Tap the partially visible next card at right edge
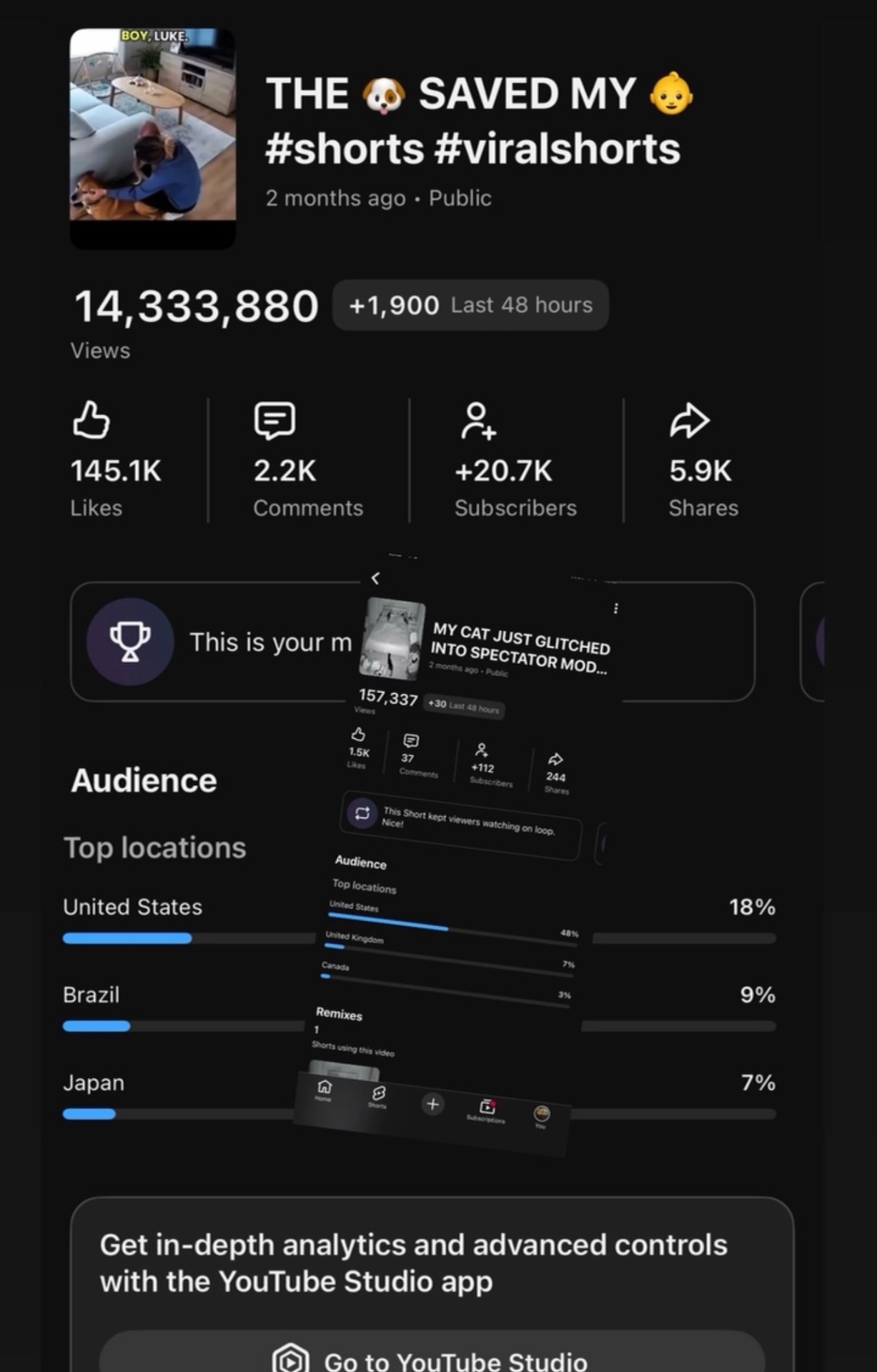Viewport: 877px width, 1372px height. click(x=813, y=642)
